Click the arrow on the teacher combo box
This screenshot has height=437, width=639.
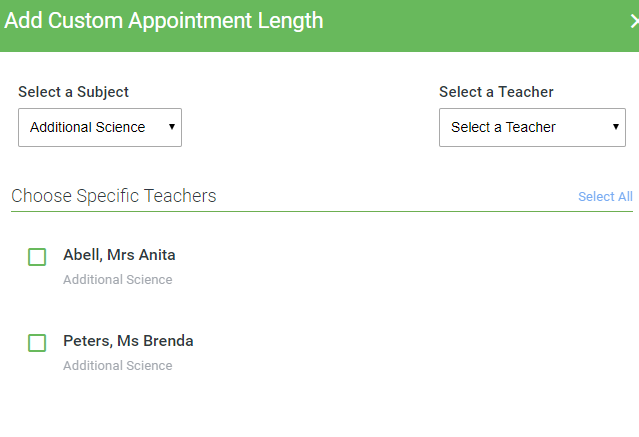(x=616, y=128)
